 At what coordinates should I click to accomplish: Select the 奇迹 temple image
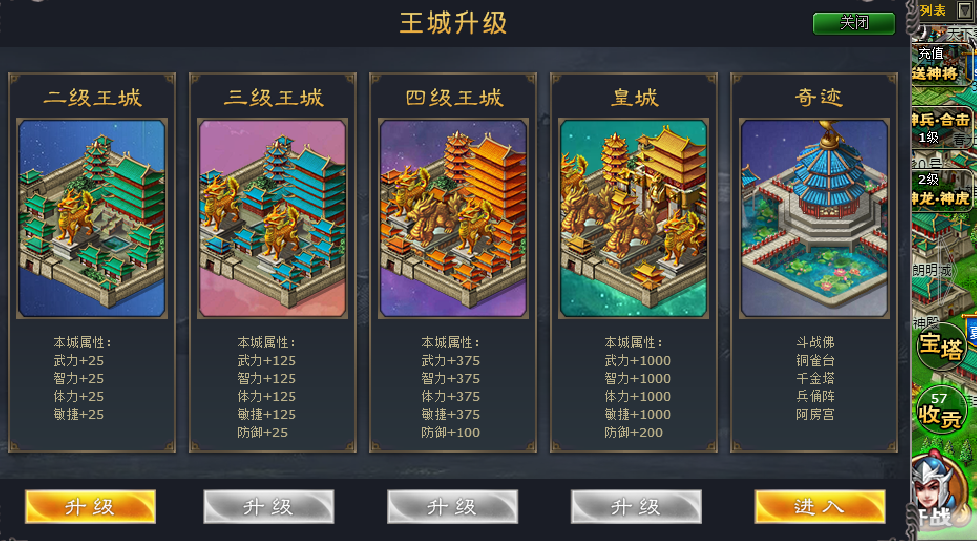[814, 219]
